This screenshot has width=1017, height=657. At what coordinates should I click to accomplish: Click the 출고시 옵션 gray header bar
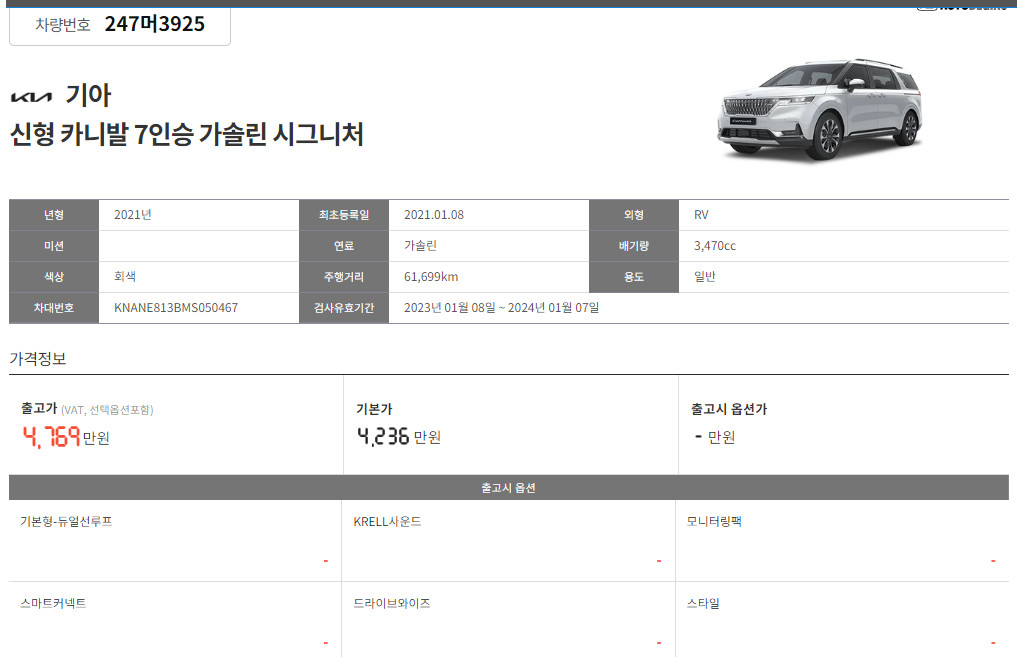pyautogui.click(x=508, y=488)
